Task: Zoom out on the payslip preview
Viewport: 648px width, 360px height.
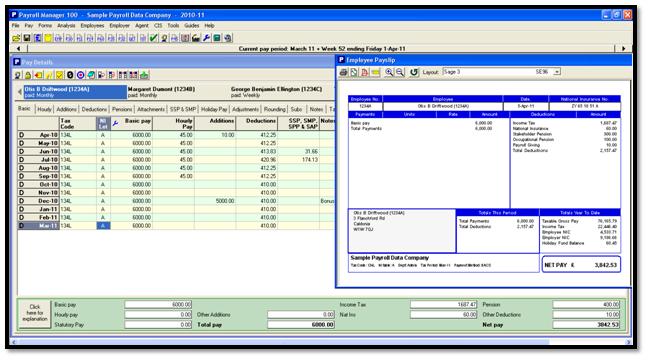Action: (400, 72)
